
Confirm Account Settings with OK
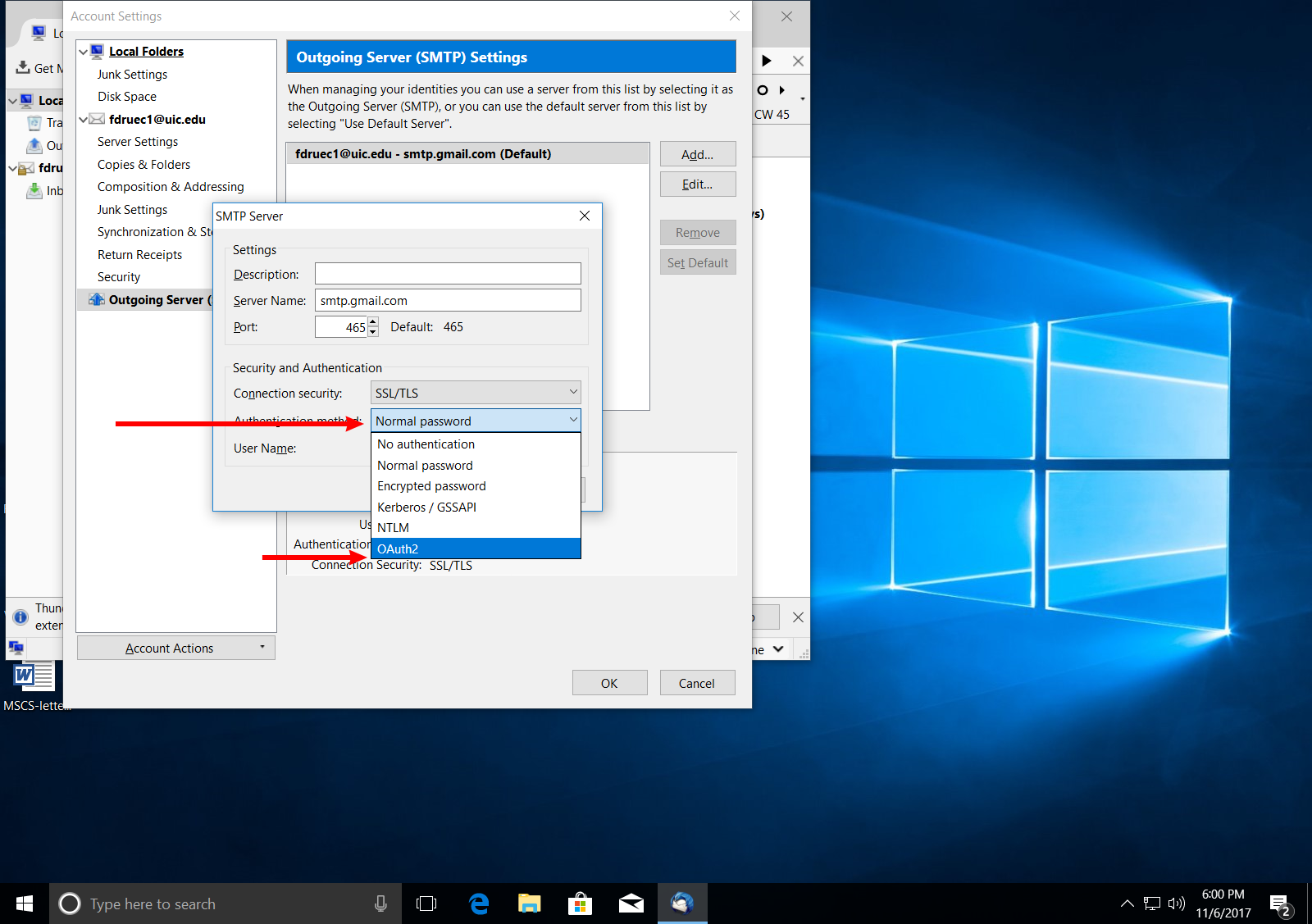610,683
